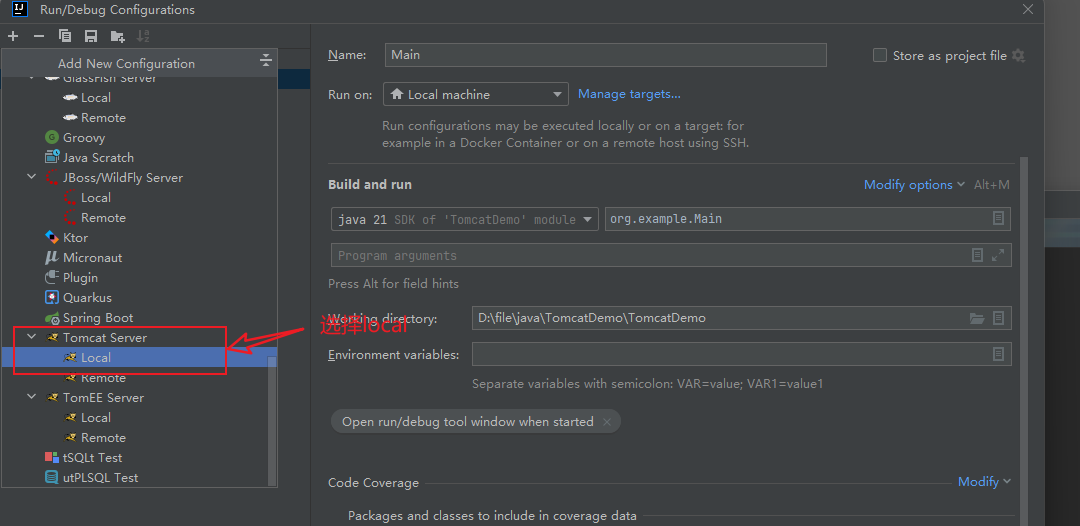
Task: Click the collapse icon beside Add New Configuration
Action: click(266, 62)
